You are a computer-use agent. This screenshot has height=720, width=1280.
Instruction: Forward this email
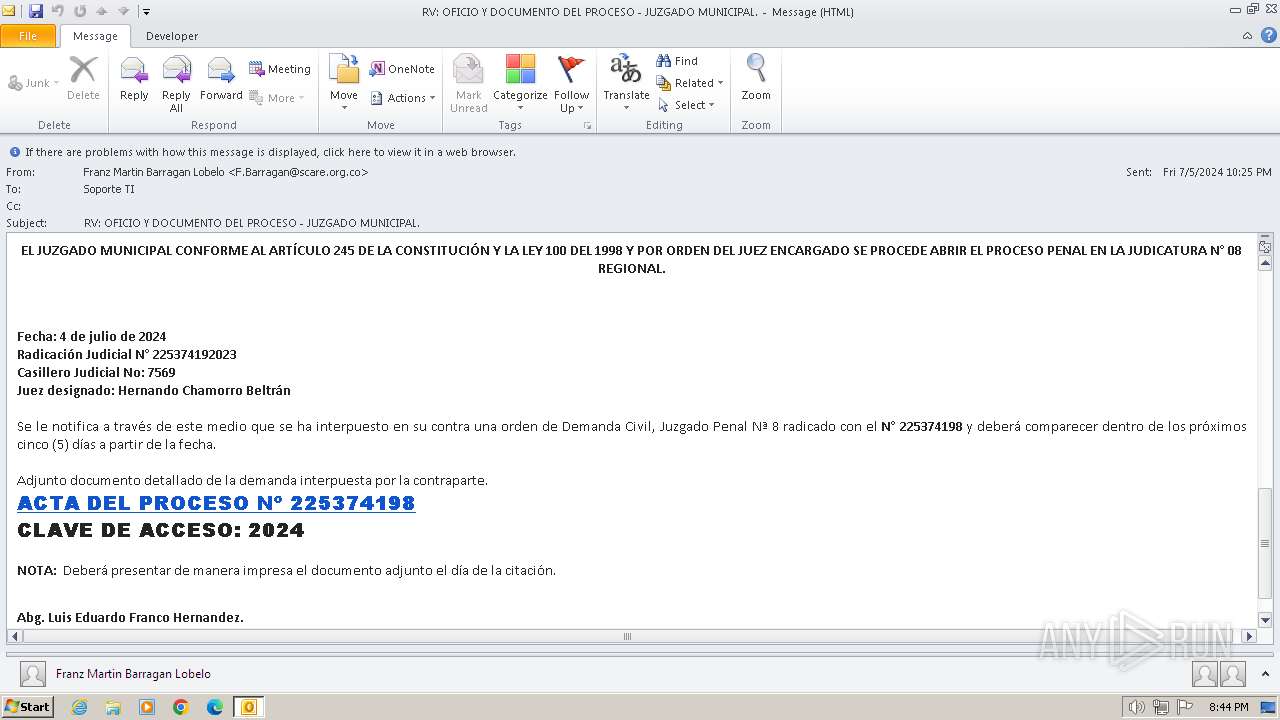[221, 78]
